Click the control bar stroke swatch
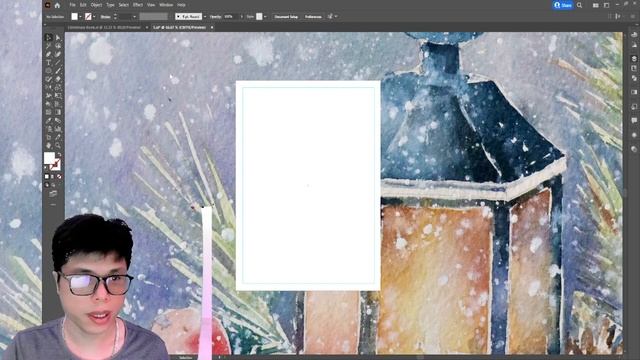Screen dimensions: 640x360 pos(88,17)
